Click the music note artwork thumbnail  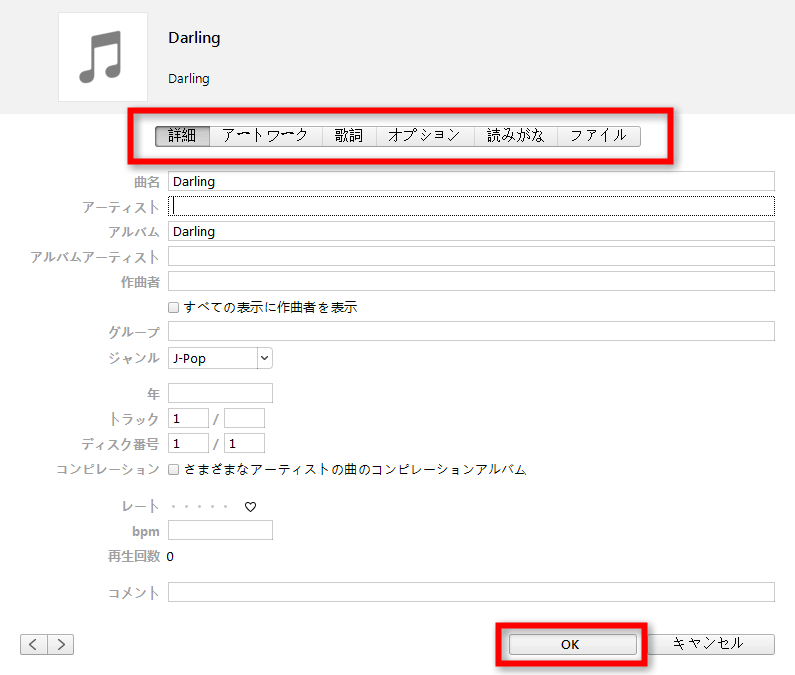[x=103, y=57]
